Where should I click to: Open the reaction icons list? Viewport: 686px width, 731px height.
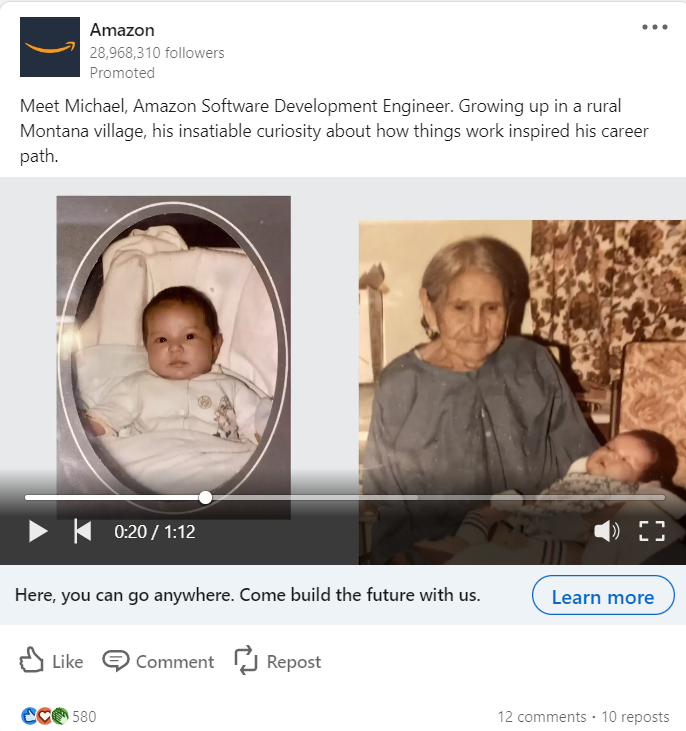point(45,716)
